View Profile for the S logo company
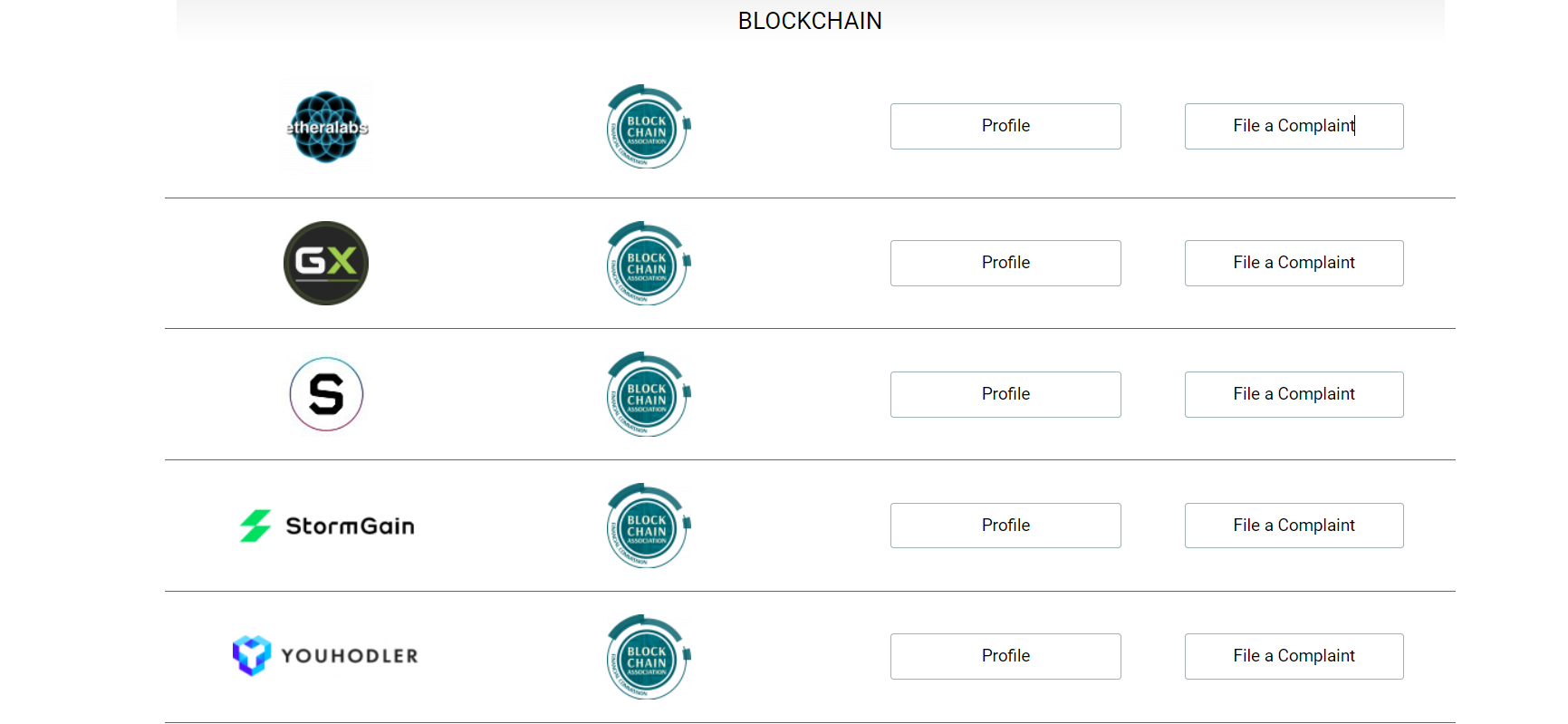 [x=1005, y=394]
